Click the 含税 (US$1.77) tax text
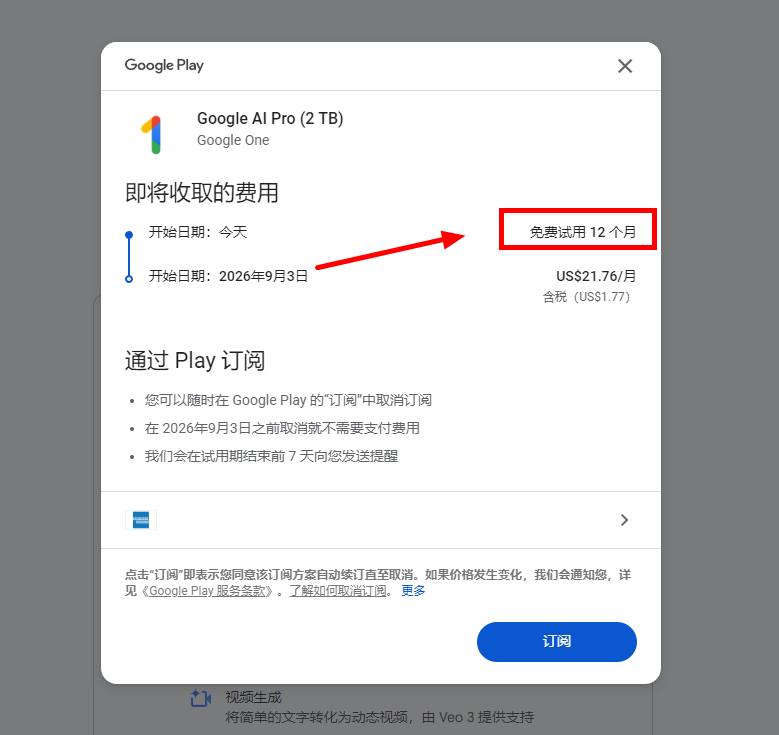779x735 pixels. click(x=586, y=297)
